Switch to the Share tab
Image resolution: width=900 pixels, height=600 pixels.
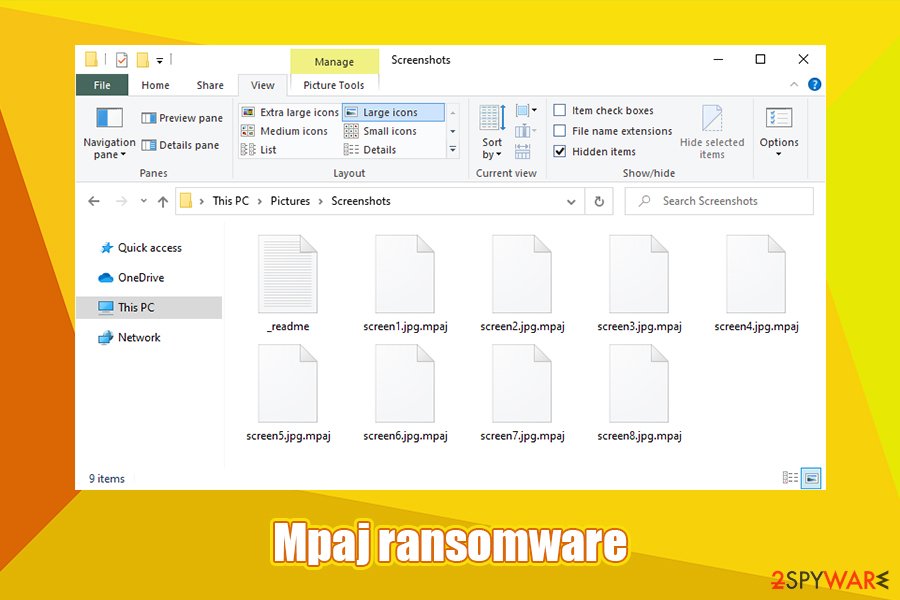[210, 85]
